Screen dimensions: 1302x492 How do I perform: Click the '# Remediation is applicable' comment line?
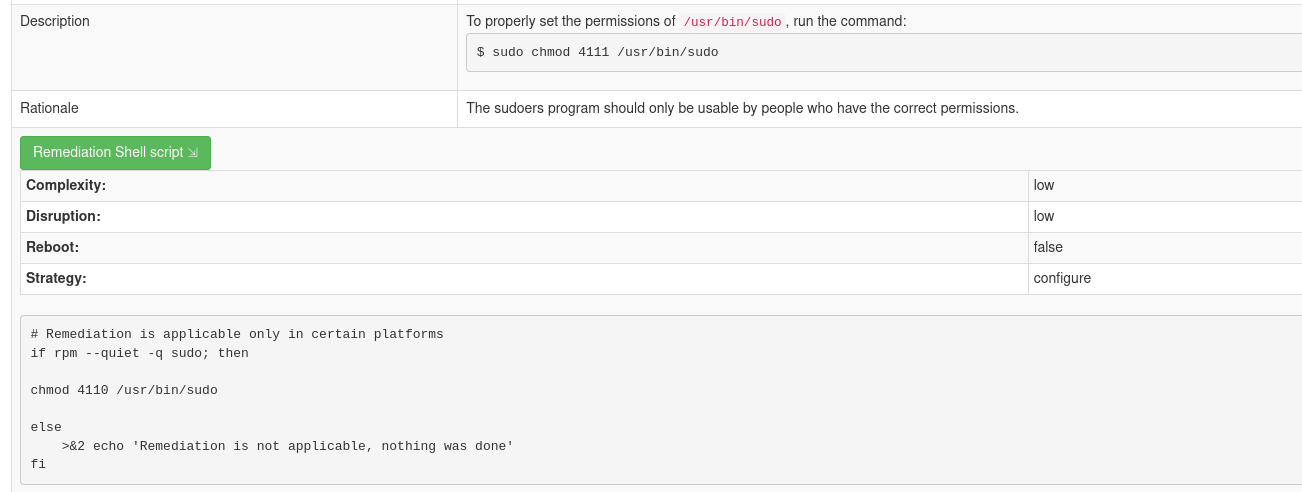tap(237, 334)
